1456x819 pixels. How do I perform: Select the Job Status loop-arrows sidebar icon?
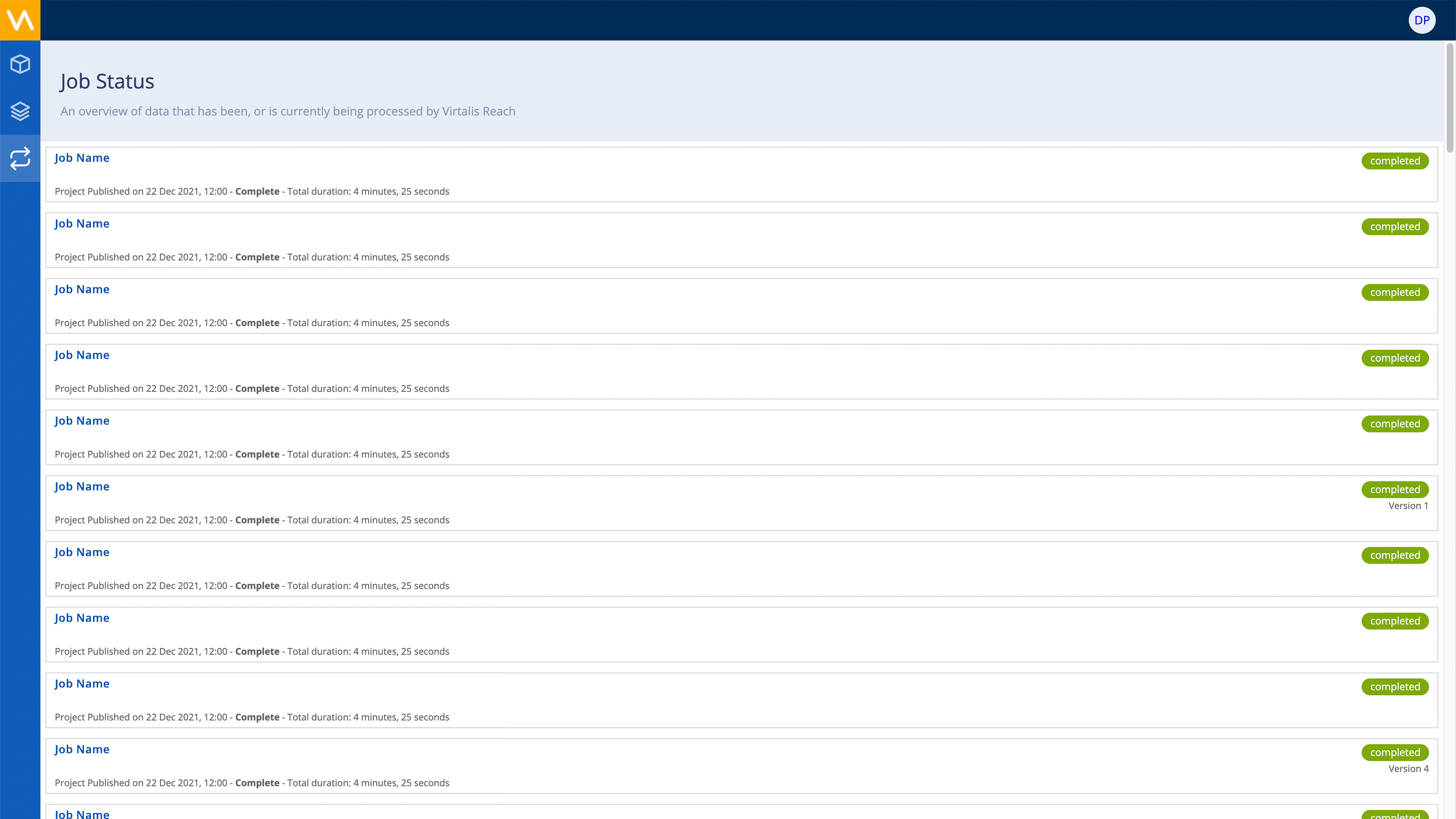tap(20, 158)
